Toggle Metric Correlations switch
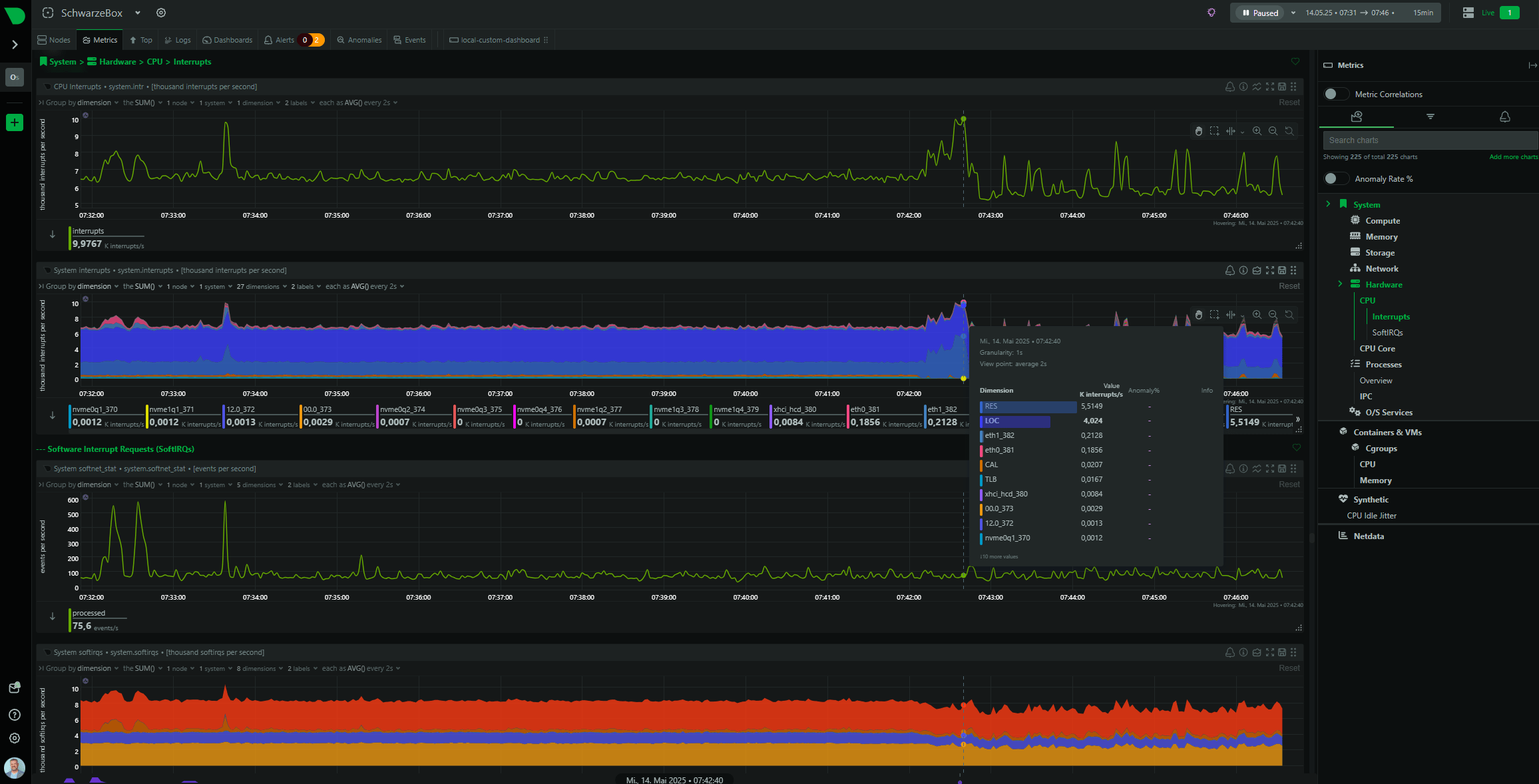The image size is (1539, 784). [x=1335, y=94]
